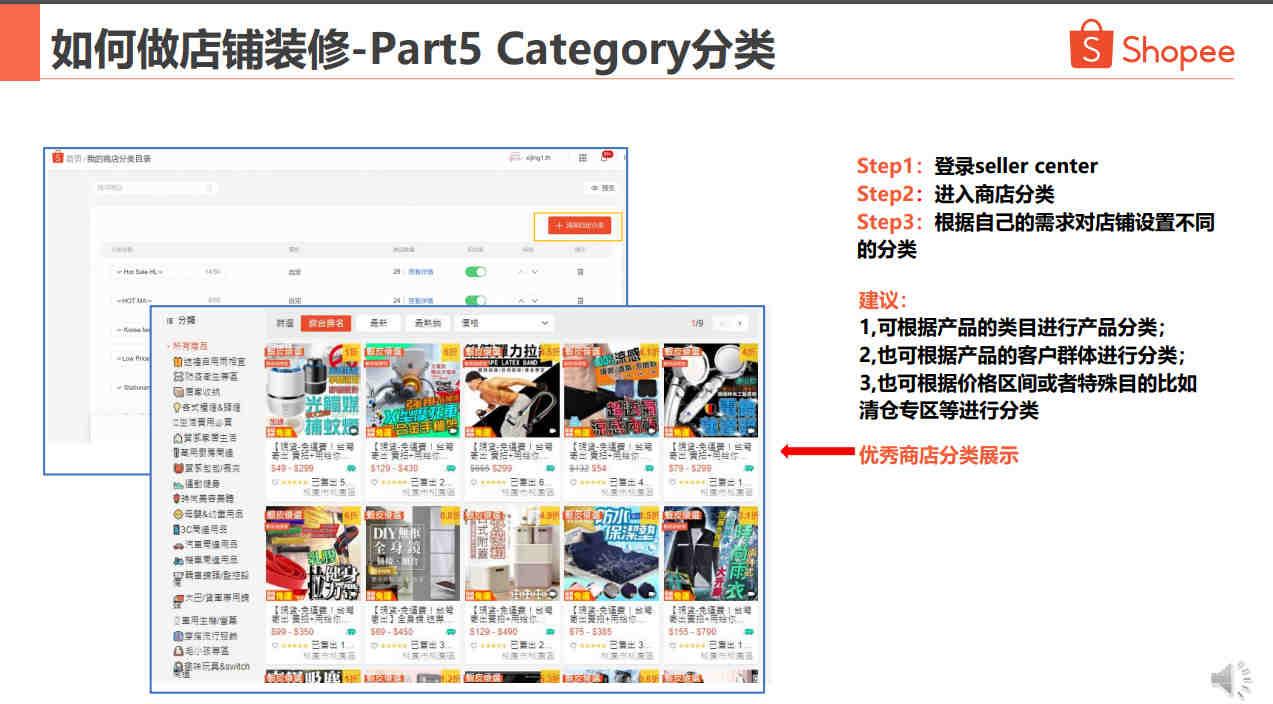Open the storage boxes product thumbnail
Image resolution: width=1273 pixels, height=704 pixels.
(511, 553)
